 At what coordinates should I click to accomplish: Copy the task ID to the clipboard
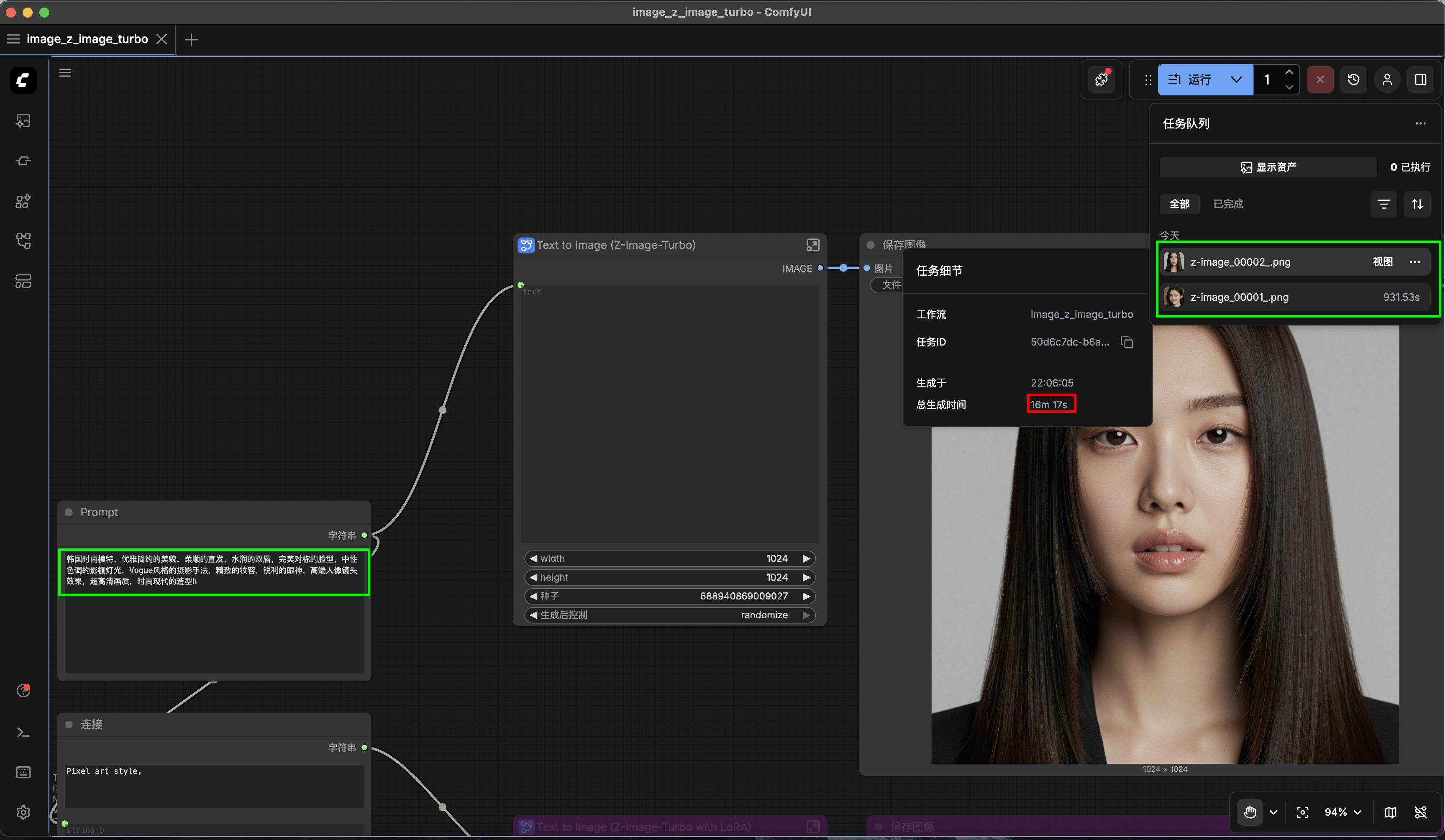(1127, 342)
